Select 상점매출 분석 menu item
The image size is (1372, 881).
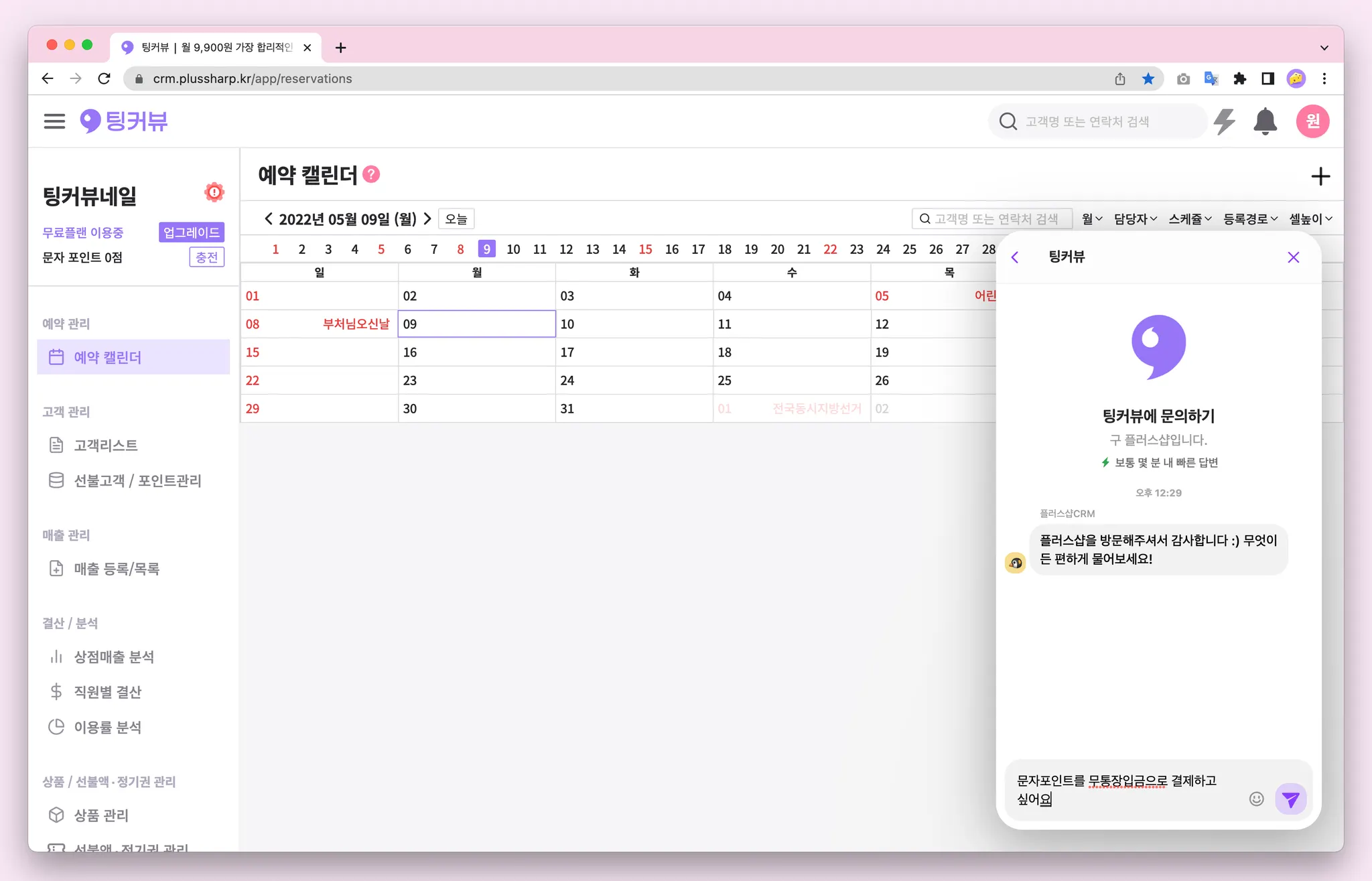(113, 657)
